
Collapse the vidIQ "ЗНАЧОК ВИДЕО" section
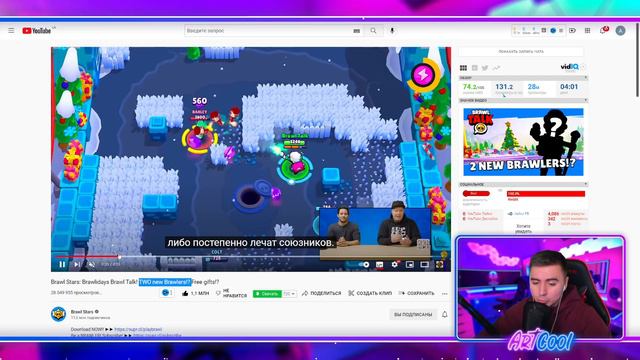point(586,100)
